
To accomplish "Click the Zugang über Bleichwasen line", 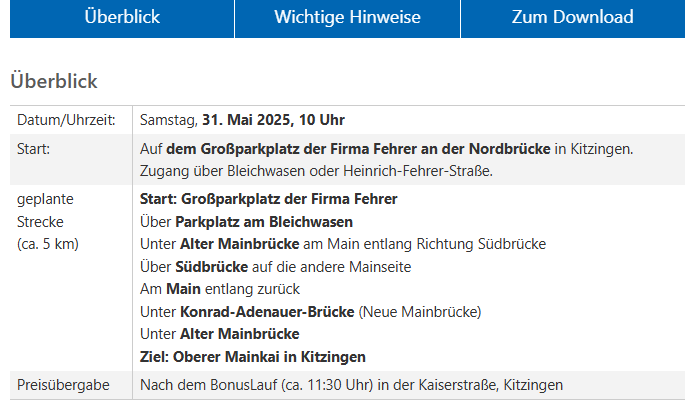I will [316, 171].
